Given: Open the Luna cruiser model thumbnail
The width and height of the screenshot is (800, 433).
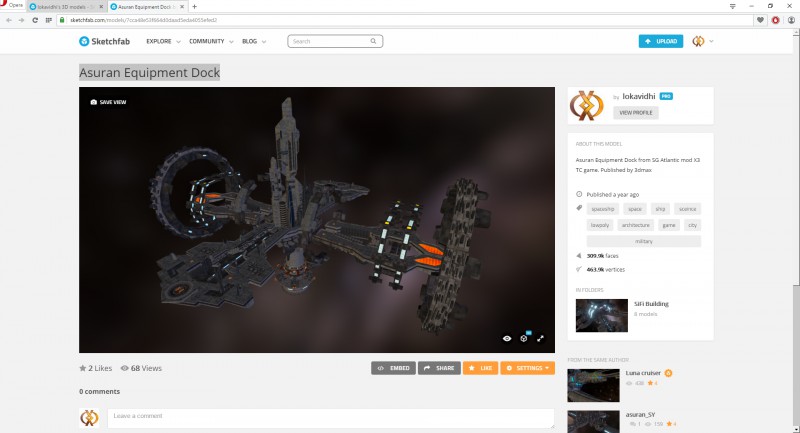Looking at the screenshot, I should point(593,385).
